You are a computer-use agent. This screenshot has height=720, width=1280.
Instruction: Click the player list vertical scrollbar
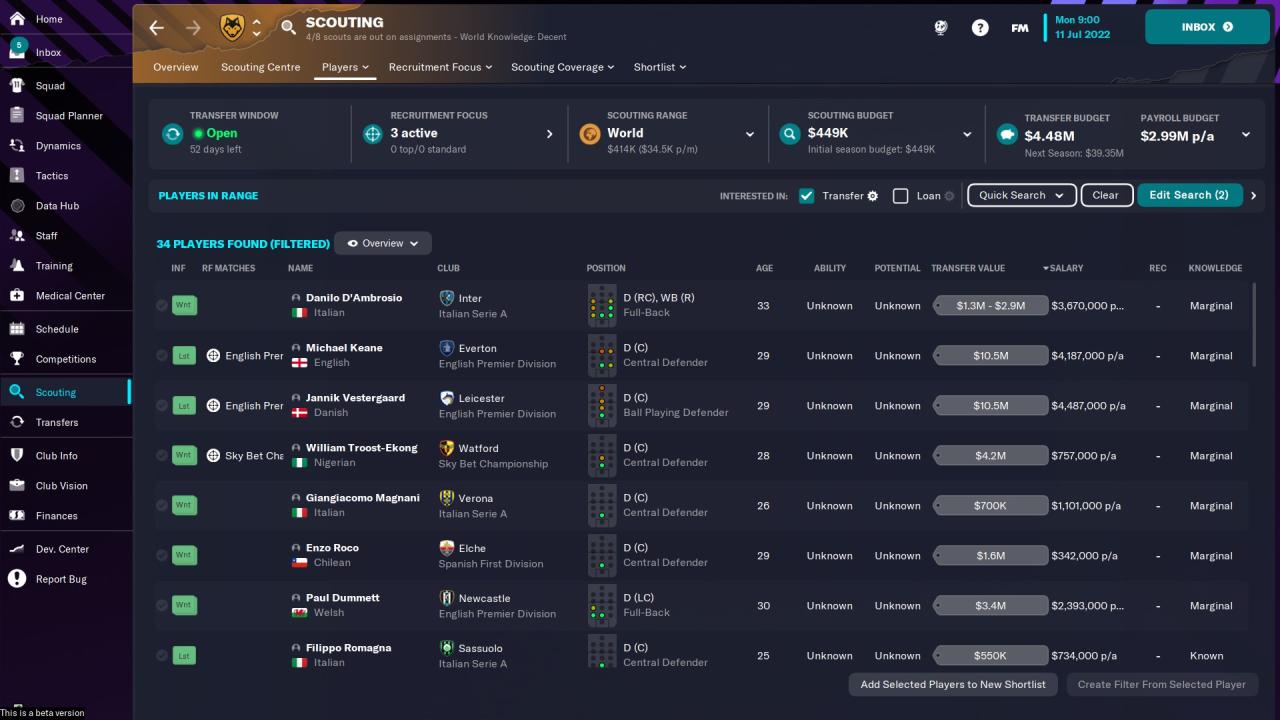[1254, 325]
